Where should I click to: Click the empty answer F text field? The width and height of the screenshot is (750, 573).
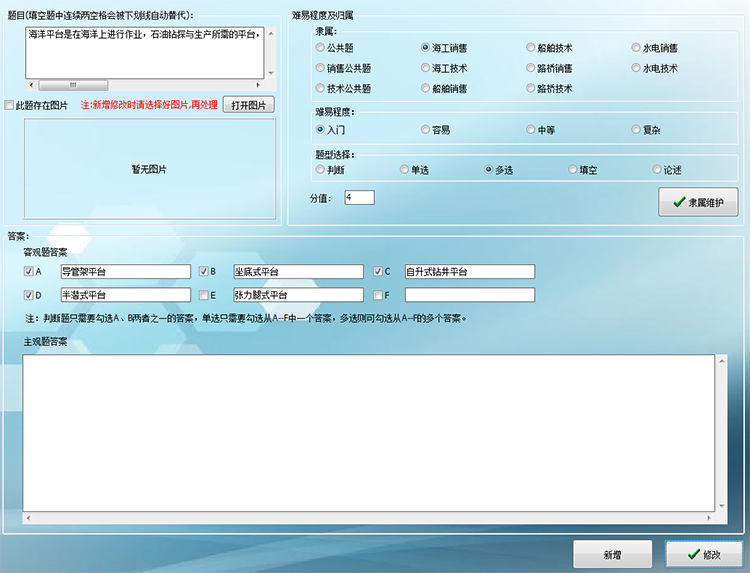pyautogui.click(x=469, y=295)
